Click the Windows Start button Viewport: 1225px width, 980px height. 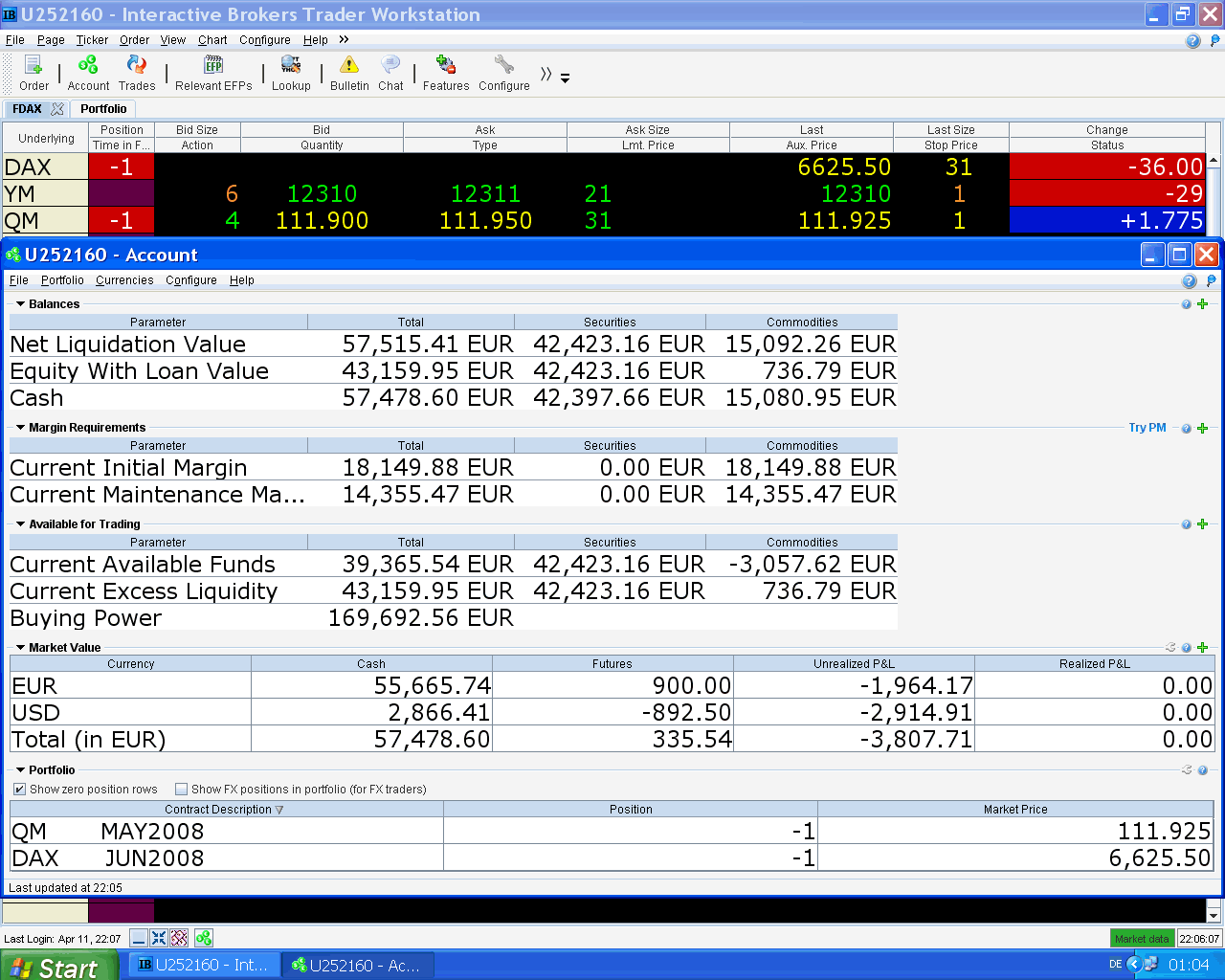point(58,966)
